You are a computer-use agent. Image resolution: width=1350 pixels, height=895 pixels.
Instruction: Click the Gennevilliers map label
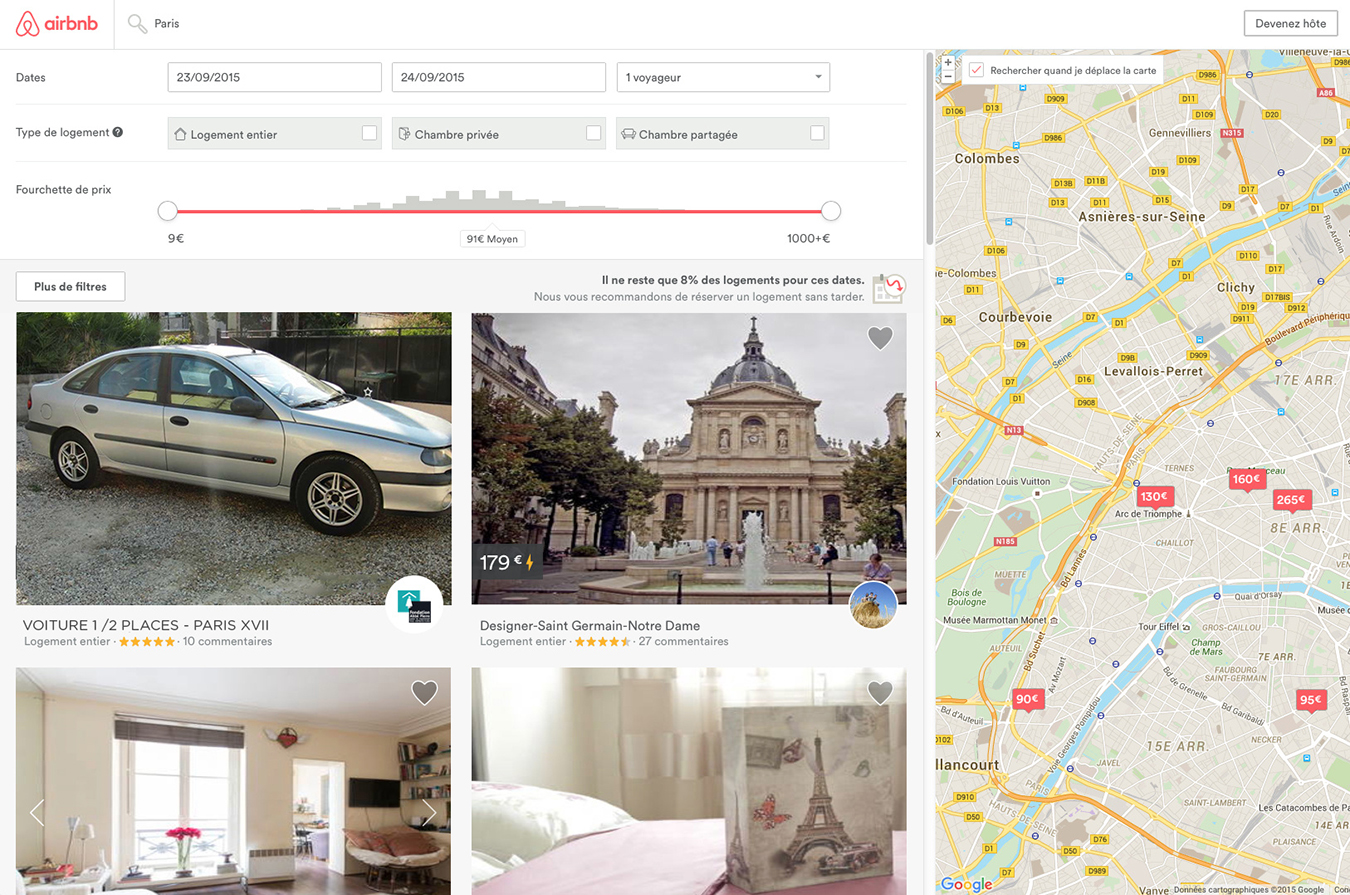[1180, 133]
